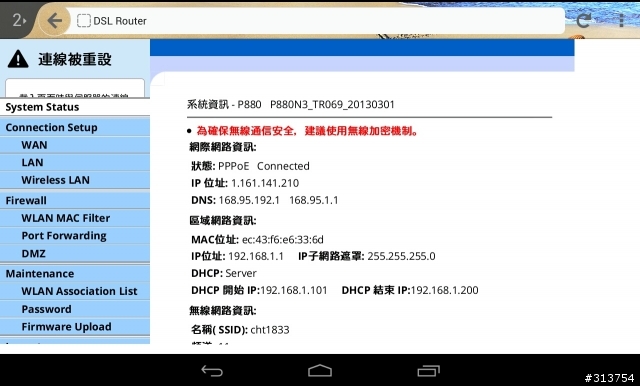Click subnet mask 255.255.255.0
The image size is (640, 386).
pyautogui.click(x=401, y=256)
